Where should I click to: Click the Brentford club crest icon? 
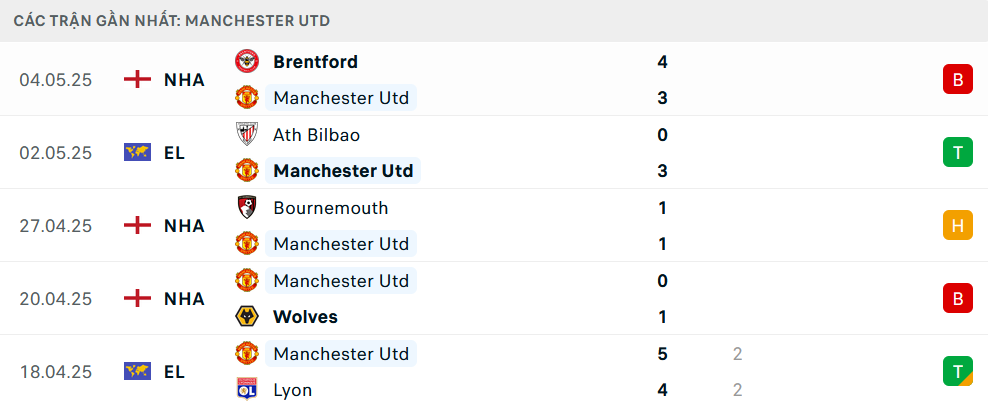[247, 62]
